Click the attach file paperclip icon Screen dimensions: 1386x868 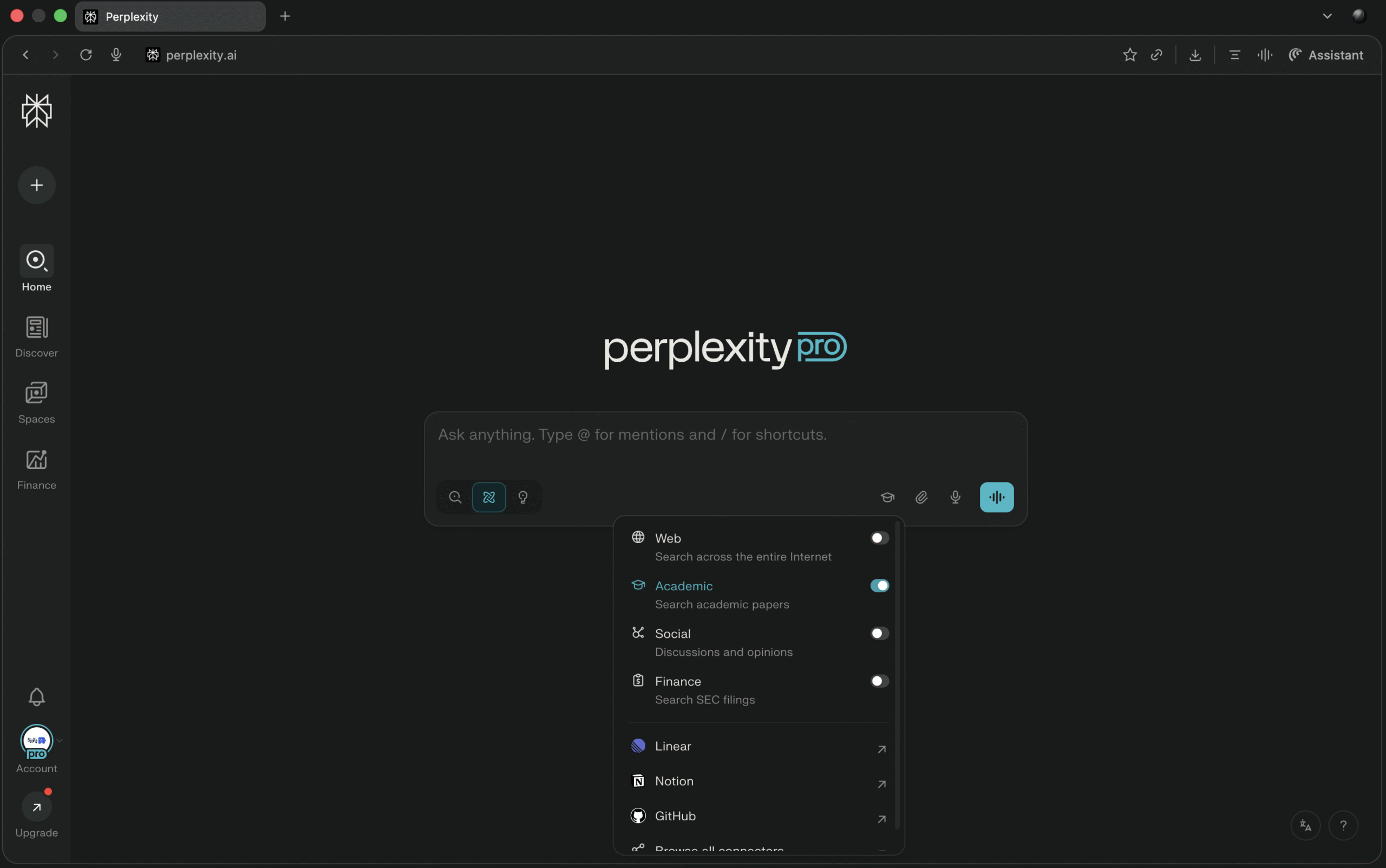pos(921,497)
